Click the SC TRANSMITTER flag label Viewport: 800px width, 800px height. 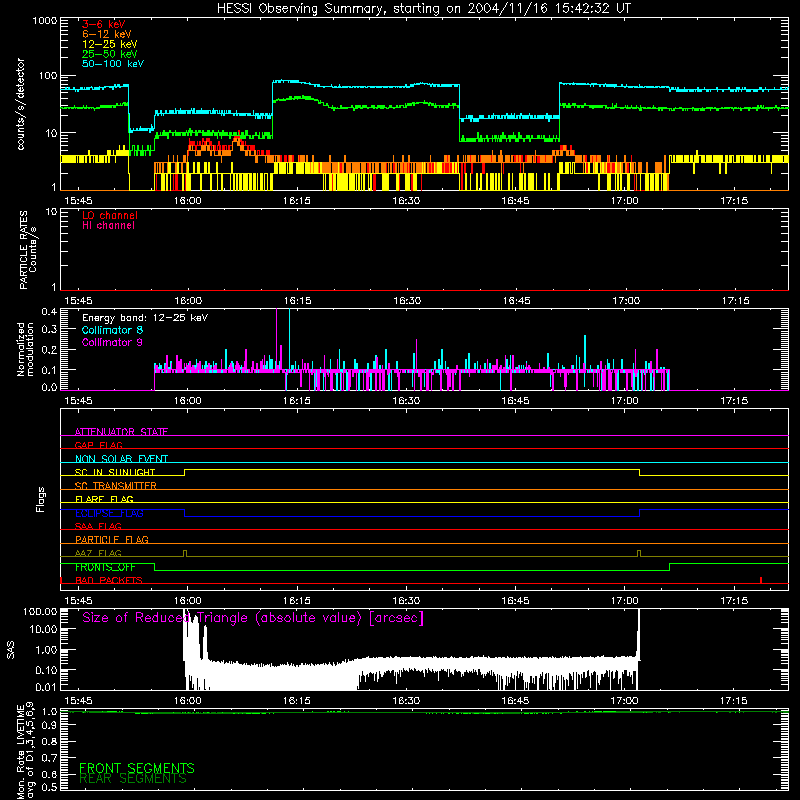pos(115,485)
